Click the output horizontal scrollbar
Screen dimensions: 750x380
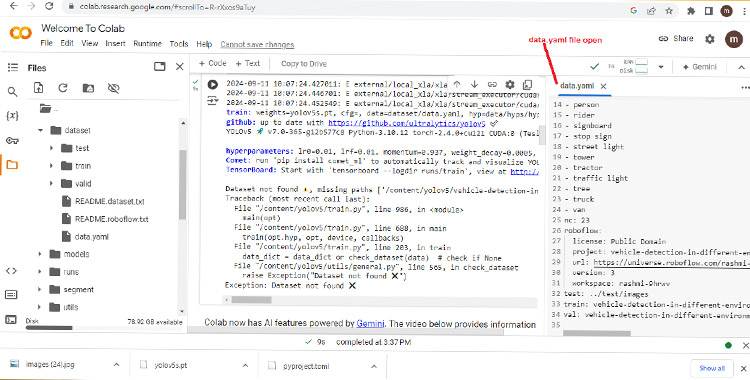tap(252, 300)
